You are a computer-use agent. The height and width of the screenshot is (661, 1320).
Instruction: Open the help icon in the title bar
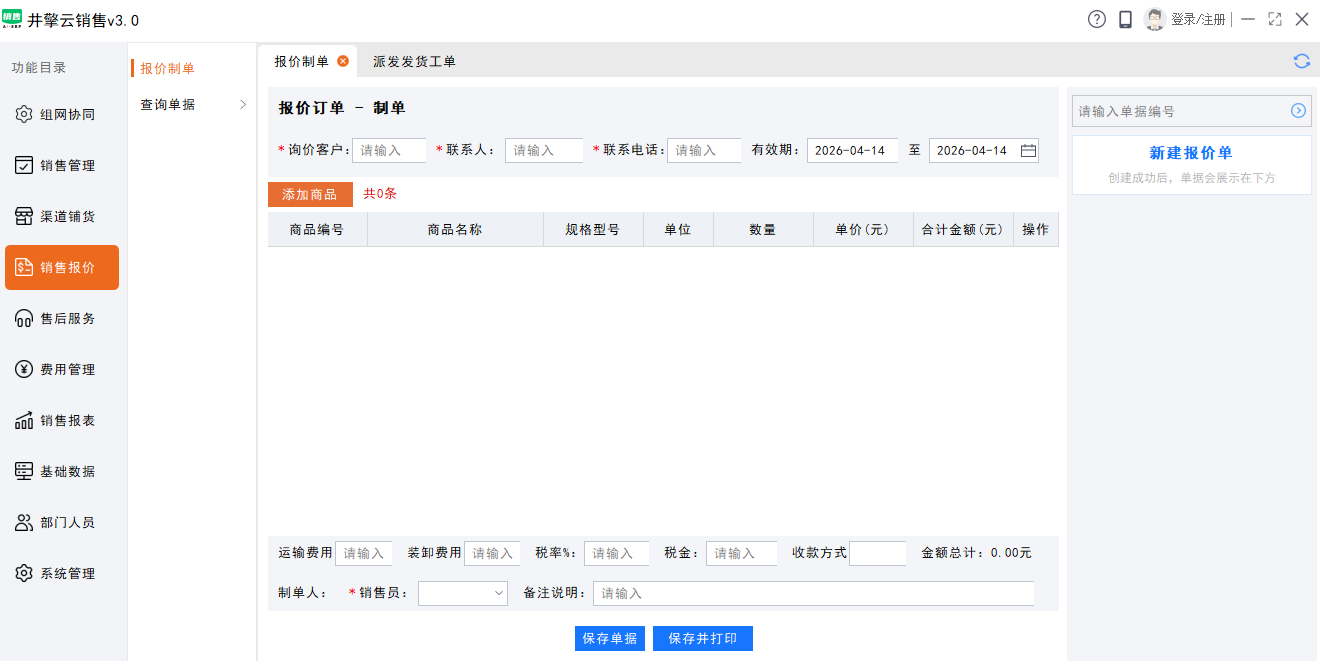[1096, 18]
